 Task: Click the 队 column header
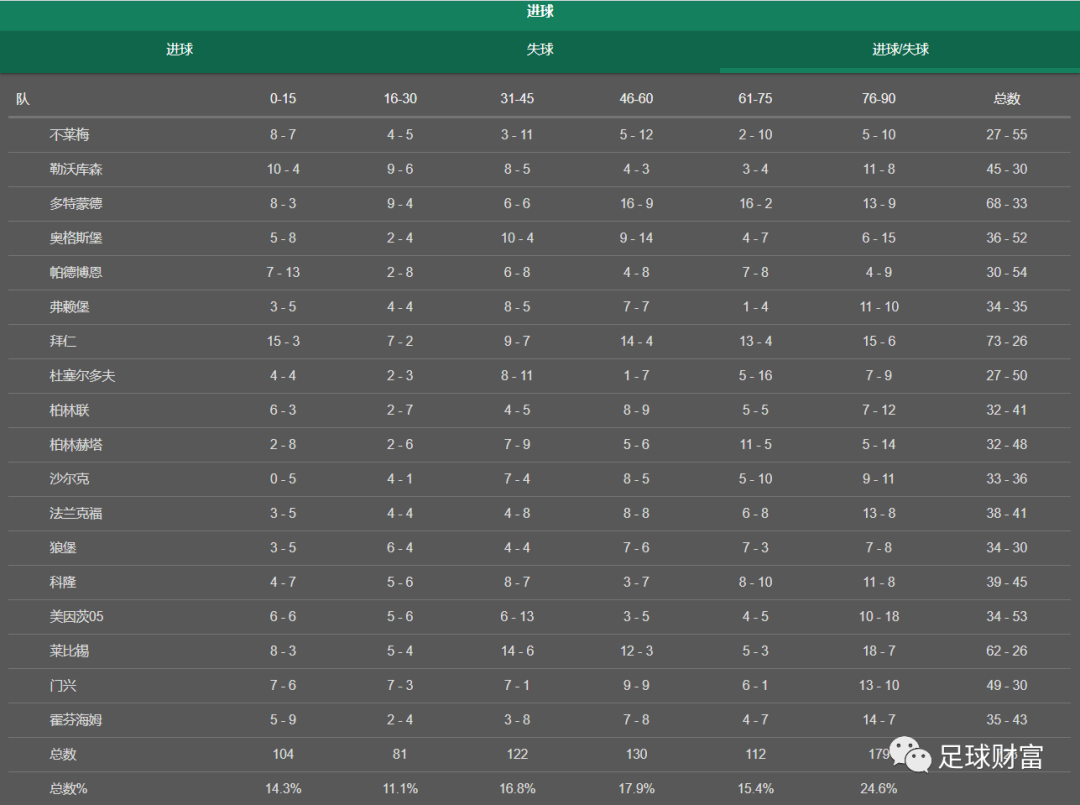tap(23, 98)
